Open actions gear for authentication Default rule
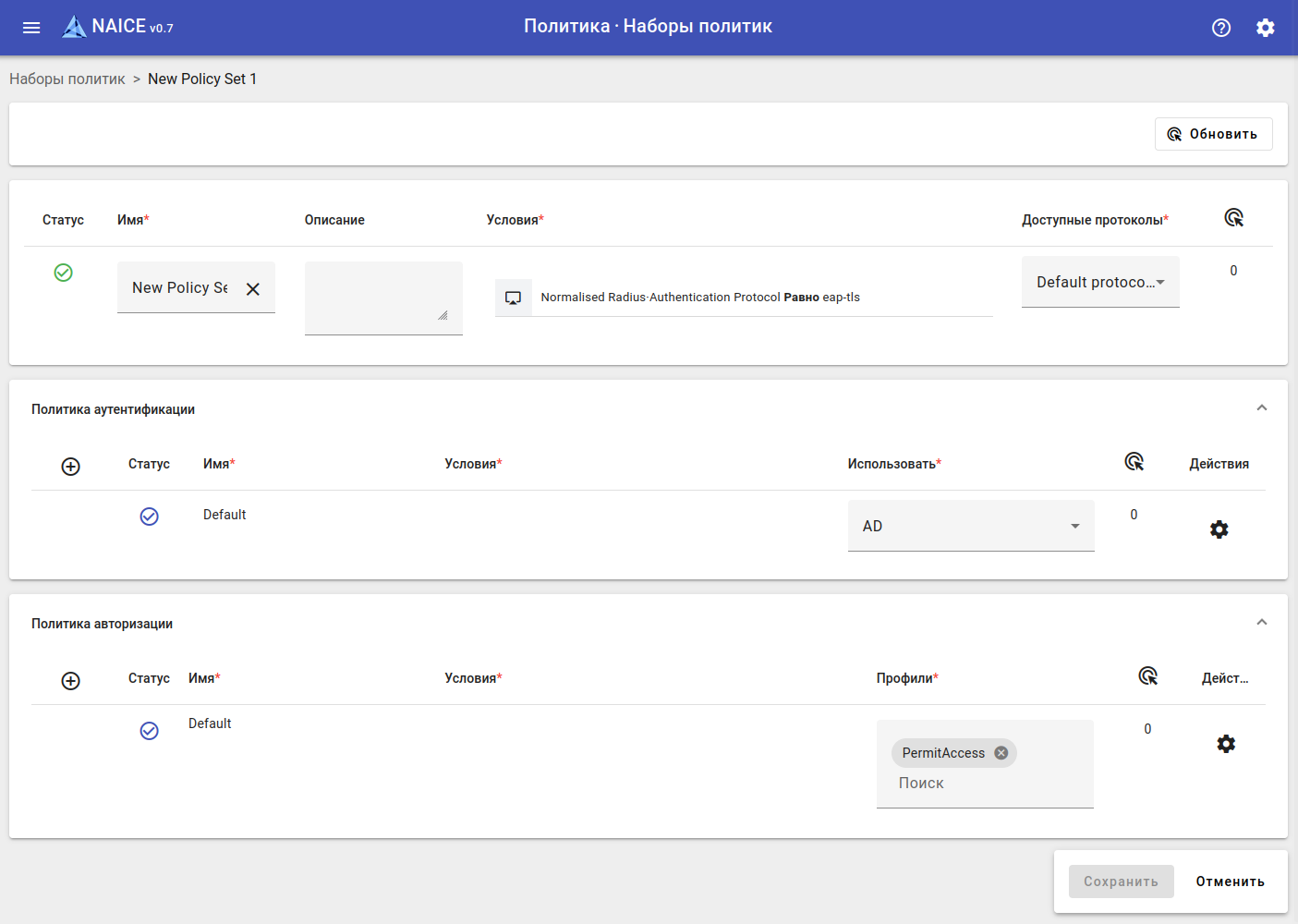Image resolution: width=1298 pixels, height=924 pixels. (1219, 529)
